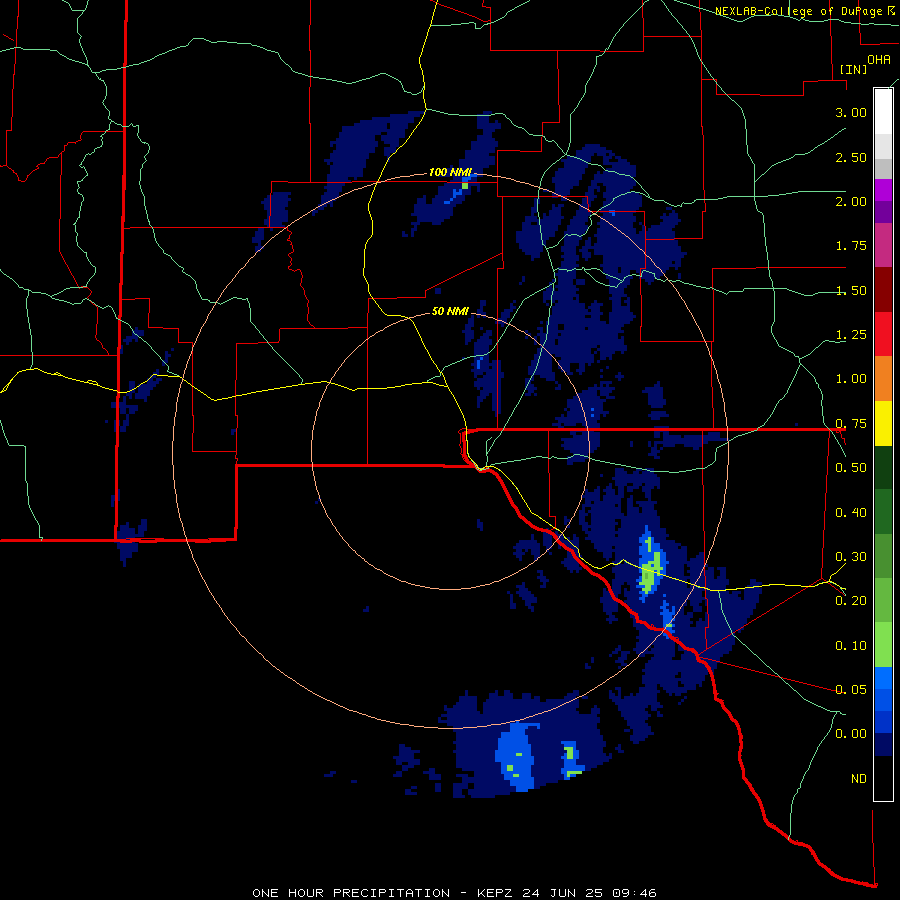
Task: Click the "ONE HOUR PRECIPITATION" title text
Action: point(351,893)
